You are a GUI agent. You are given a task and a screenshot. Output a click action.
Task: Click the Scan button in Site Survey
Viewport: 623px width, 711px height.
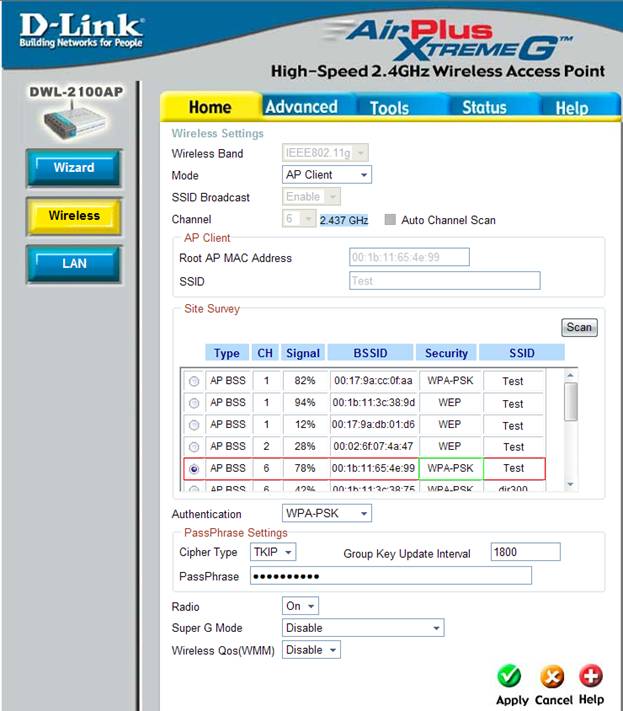[579, 327]
